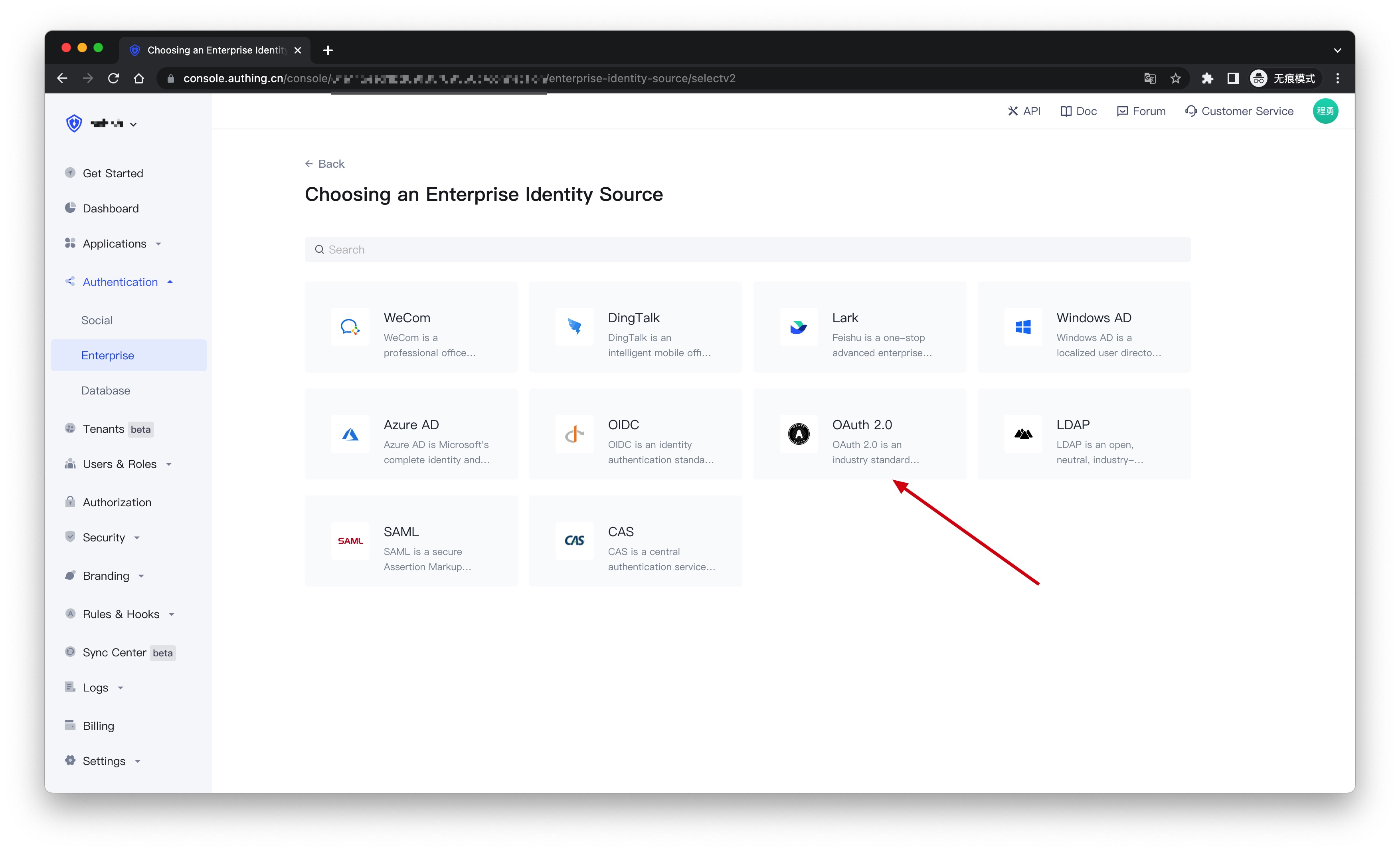Open the Social authentication submenu item
The height and width of the screenshot is (852, 1400).
[x=97, y=321]
